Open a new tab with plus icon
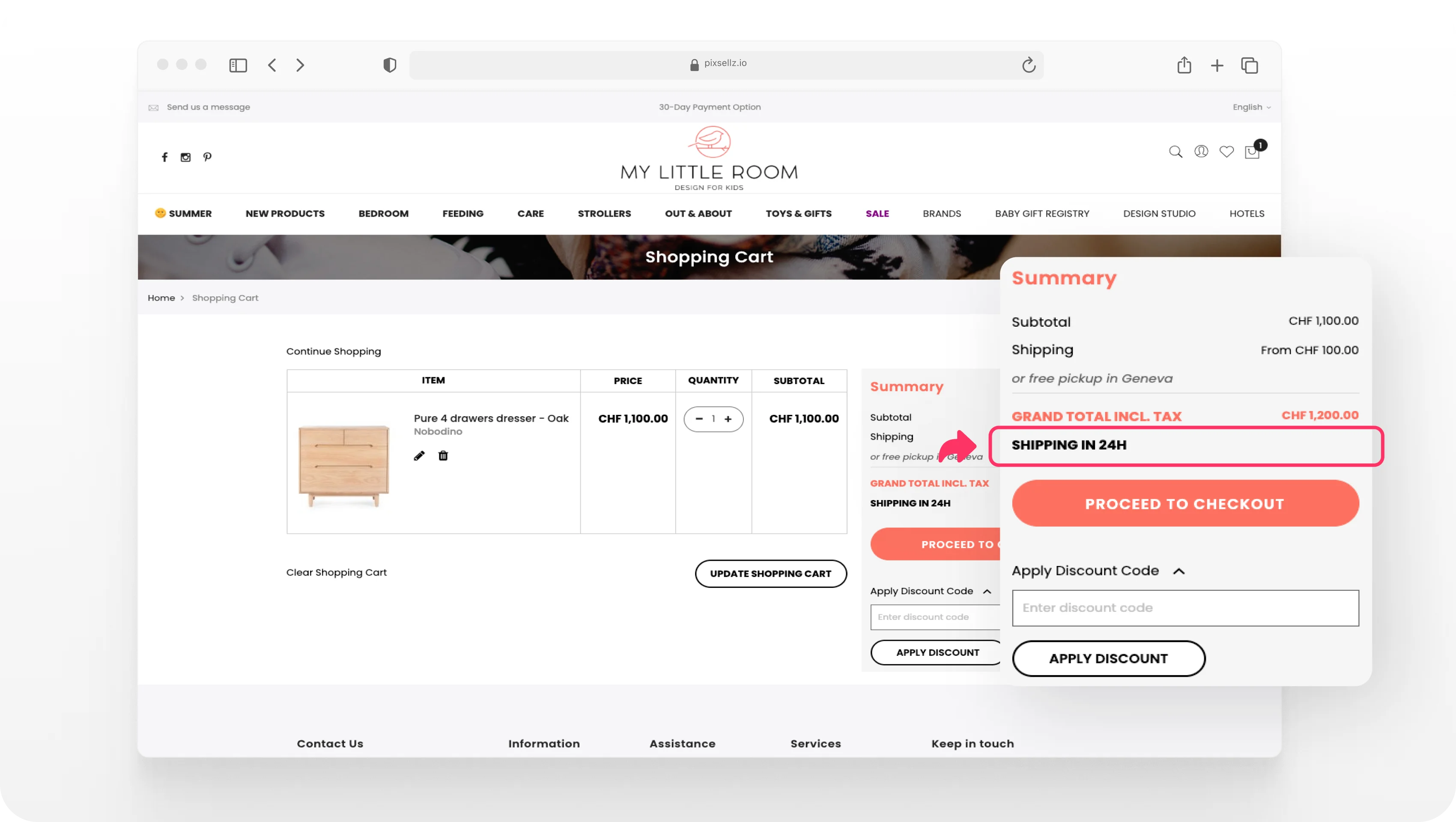The height and width of the screenshot is (822, 1456). point(1216,66)
